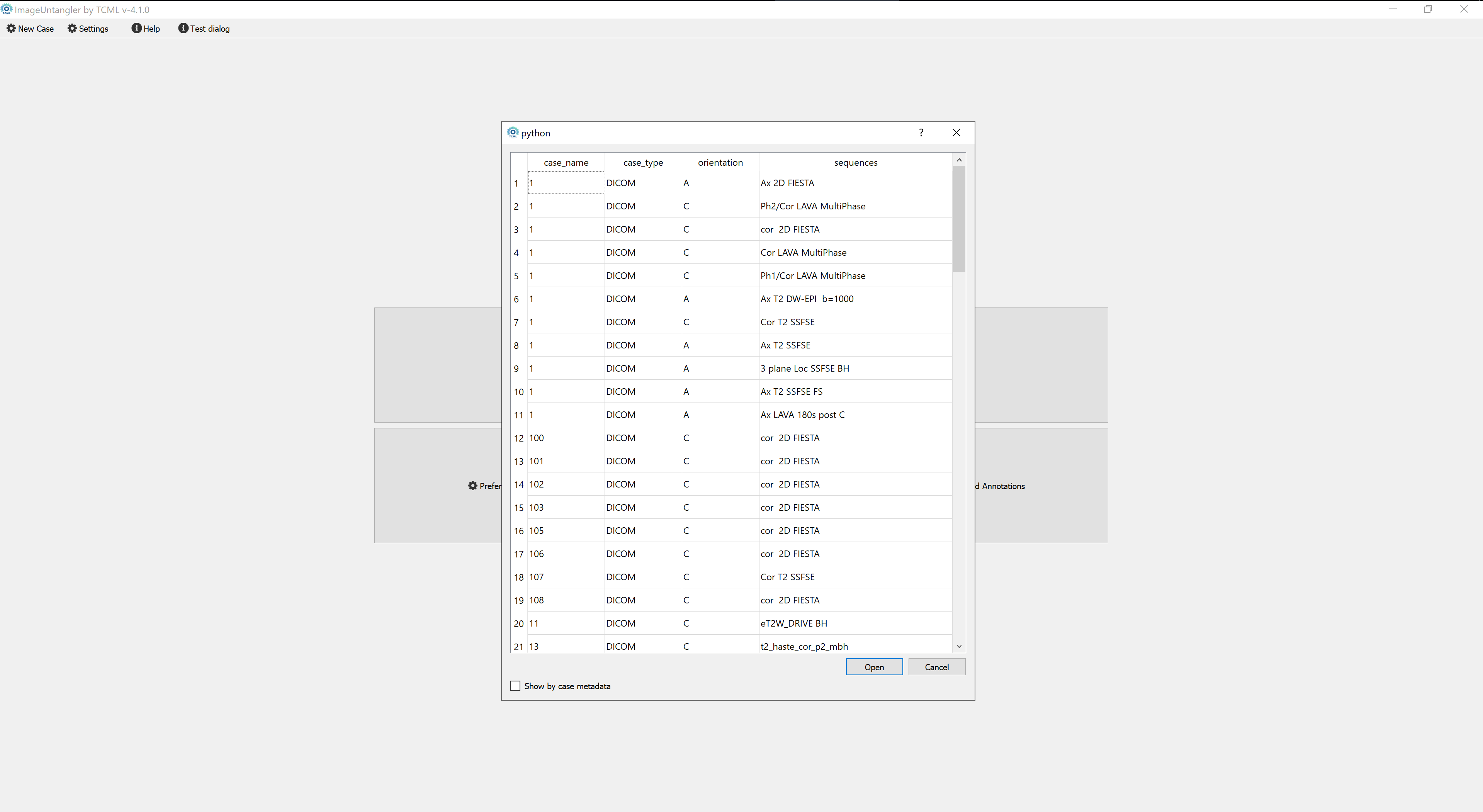1483x812 pixels.
Task: Open the Help menu
Action: [x=146, y=28]
